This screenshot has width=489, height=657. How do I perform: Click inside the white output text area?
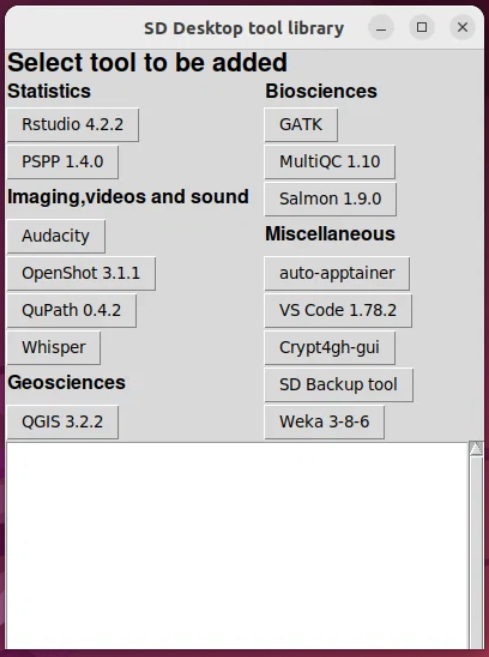237,546
